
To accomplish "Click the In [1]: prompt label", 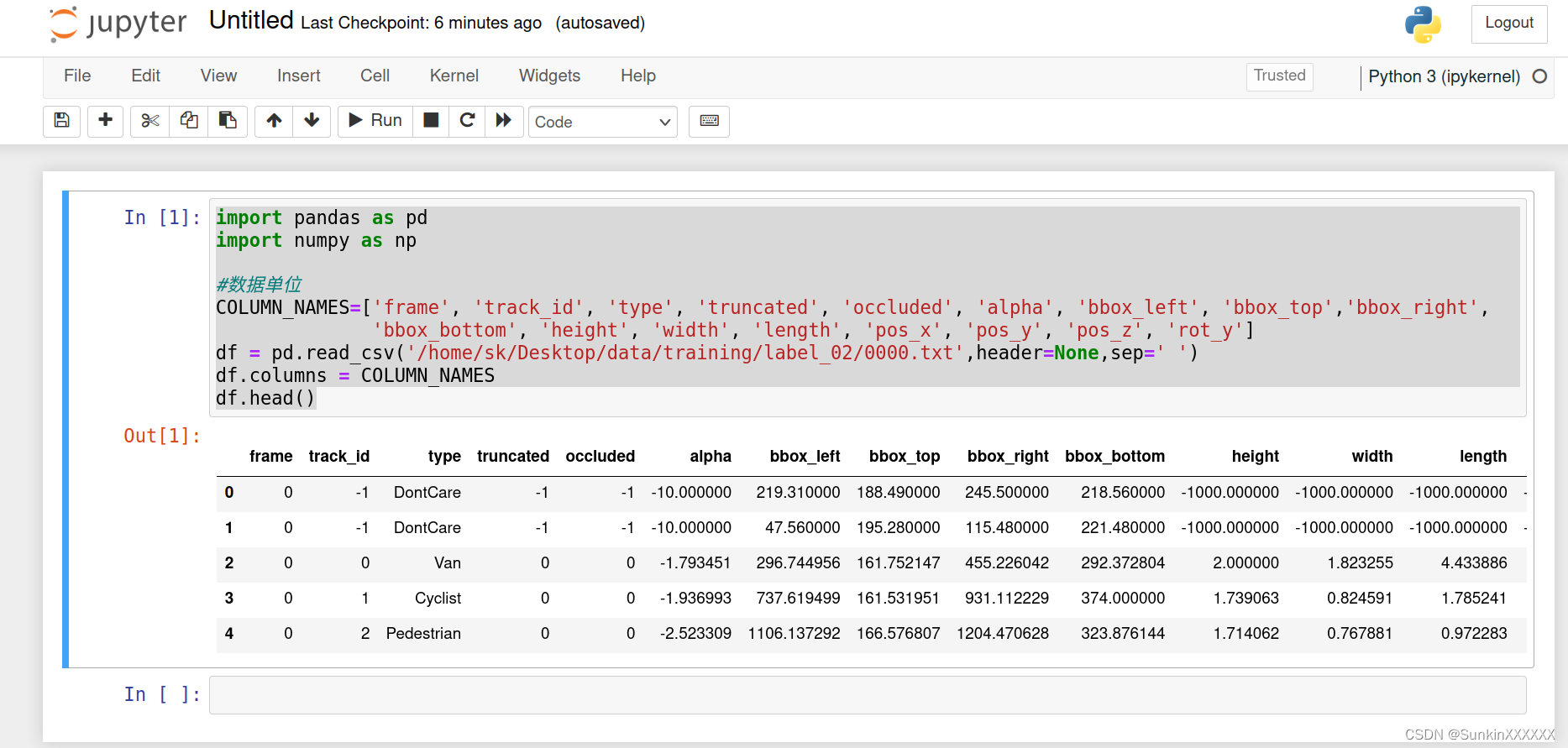I will (x=162, y=218).
